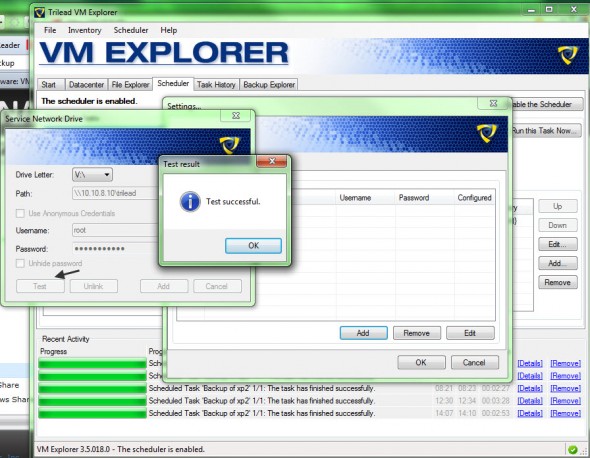590x458 pixels.
Task: Click the Configured column header
Action: point(474,198)
